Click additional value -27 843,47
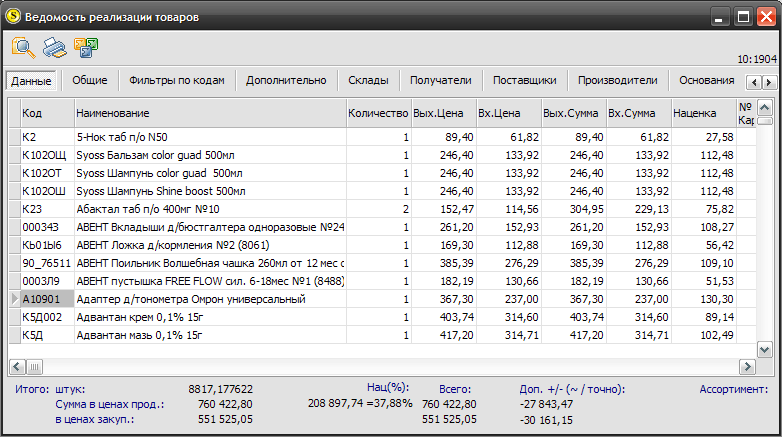This screenshot has height=437, width=782. [546, 404]
